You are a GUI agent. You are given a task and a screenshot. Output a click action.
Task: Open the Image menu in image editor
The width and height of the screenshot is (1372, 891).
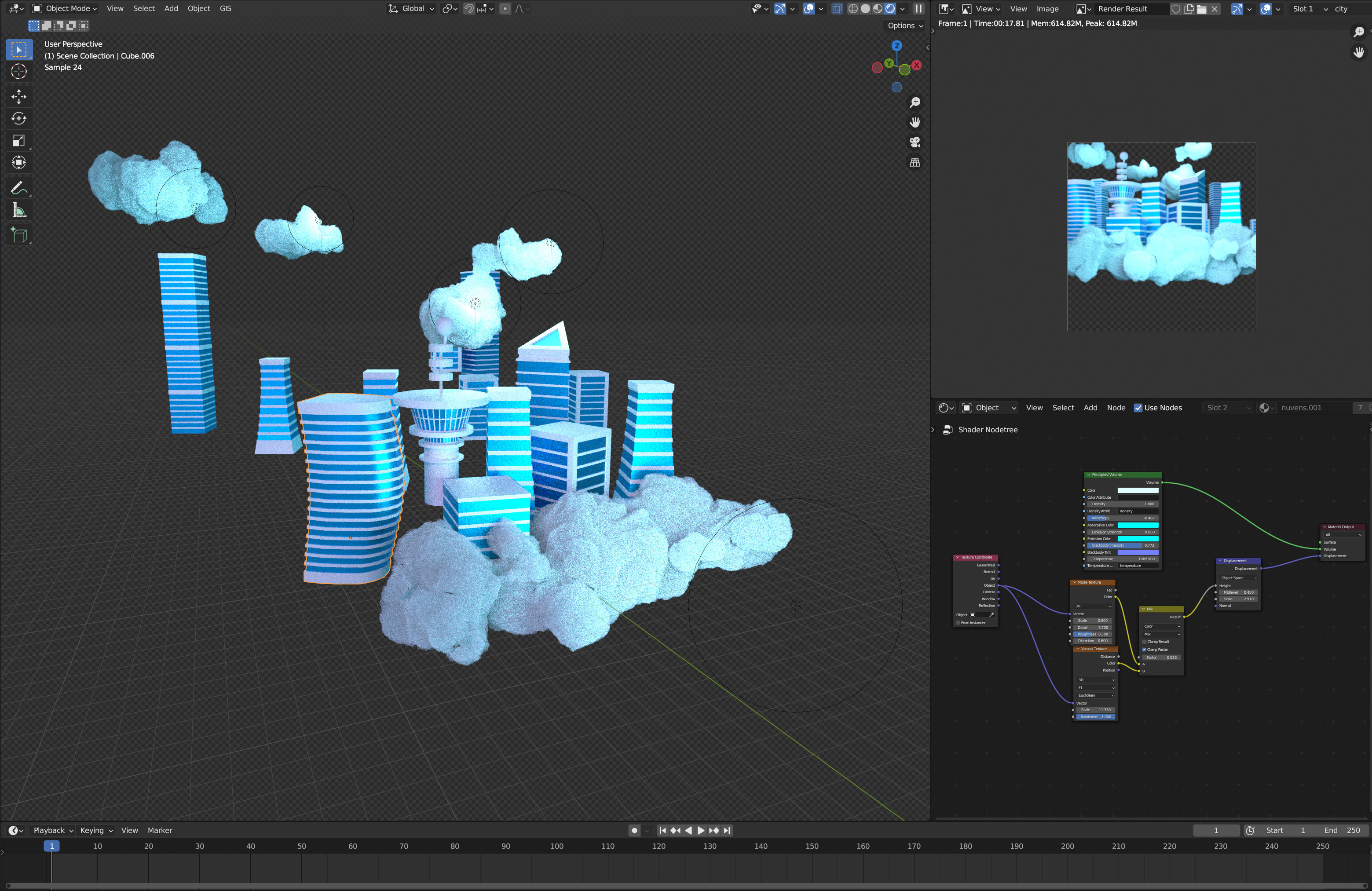coord(1047,9)
